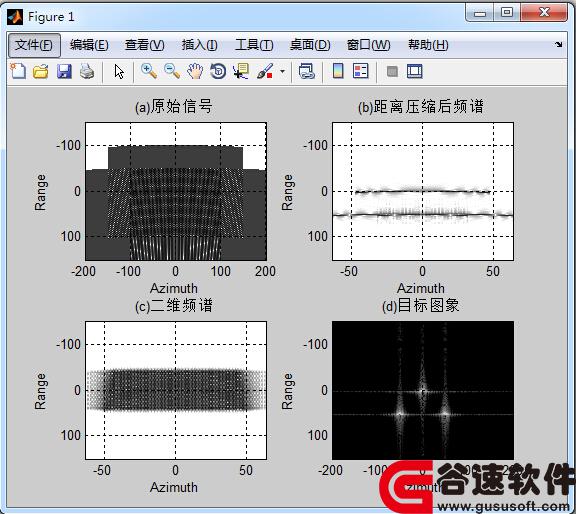The height and width of the screenshot is (514, 576).
Task: Activate the Zoom In magnifier tool
Action: pyautogui.click(x=149, y=71)
